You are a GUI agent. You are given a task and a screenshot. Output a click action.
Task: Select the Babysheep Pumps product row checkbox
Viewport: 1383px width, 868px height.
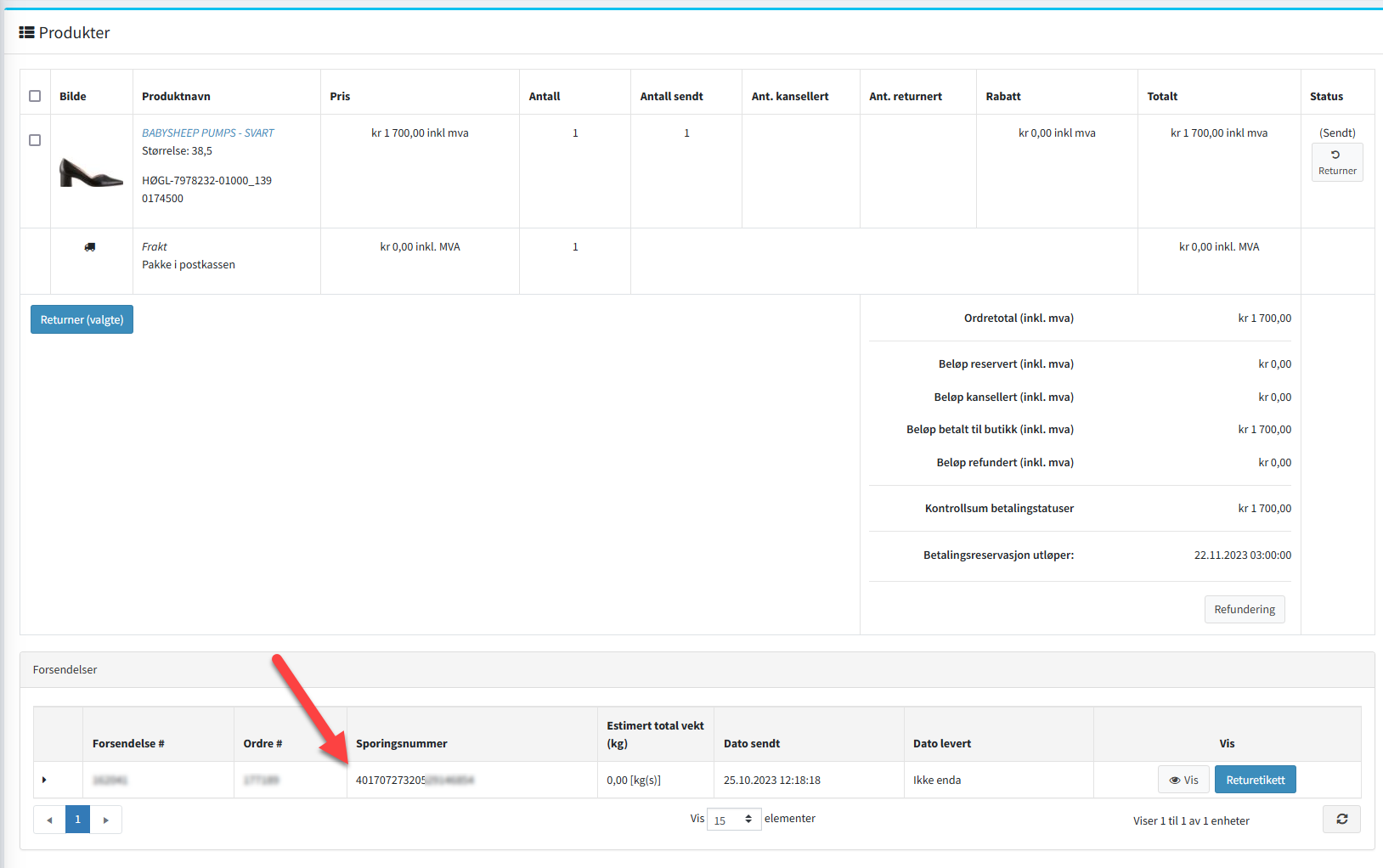pos(35,140)
